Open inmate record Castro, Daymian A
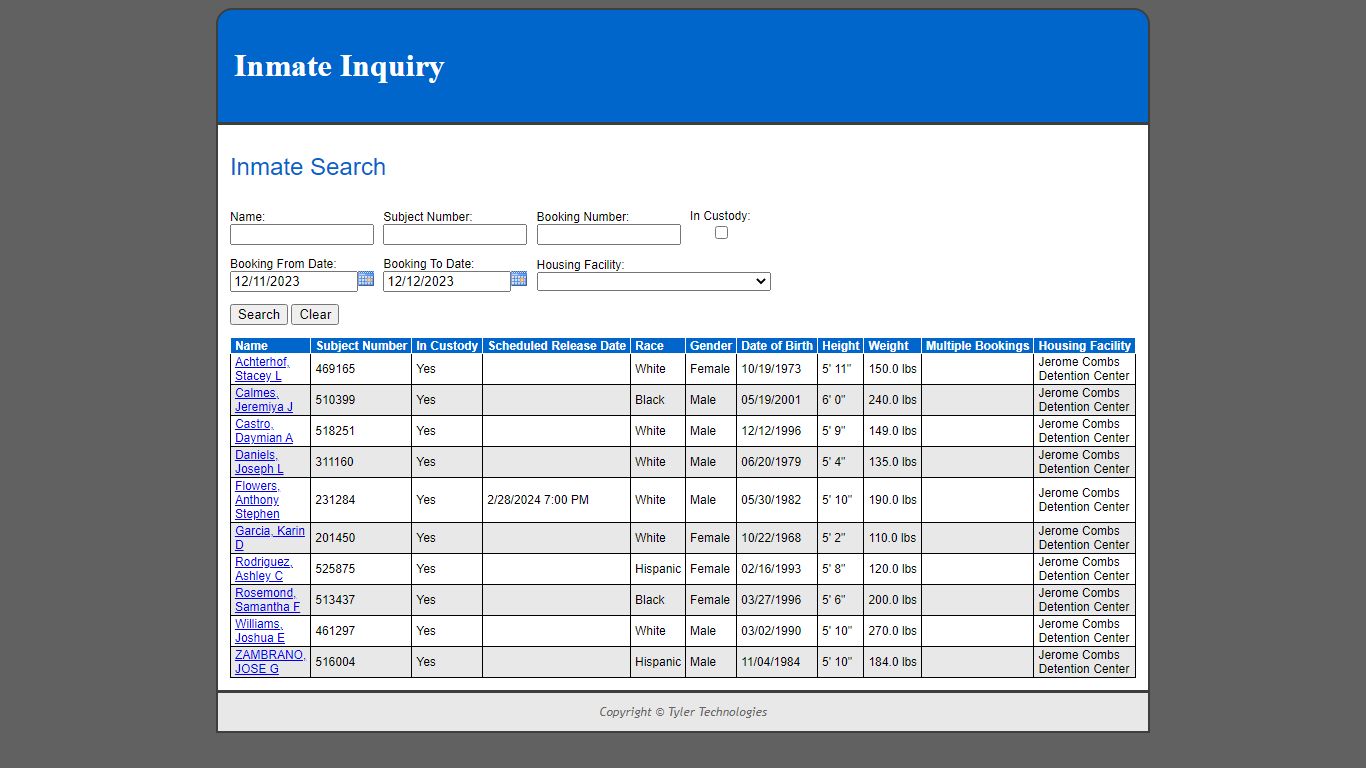Image resolution: width=1366 pixels, height=768 pixels. click(264, 431)
